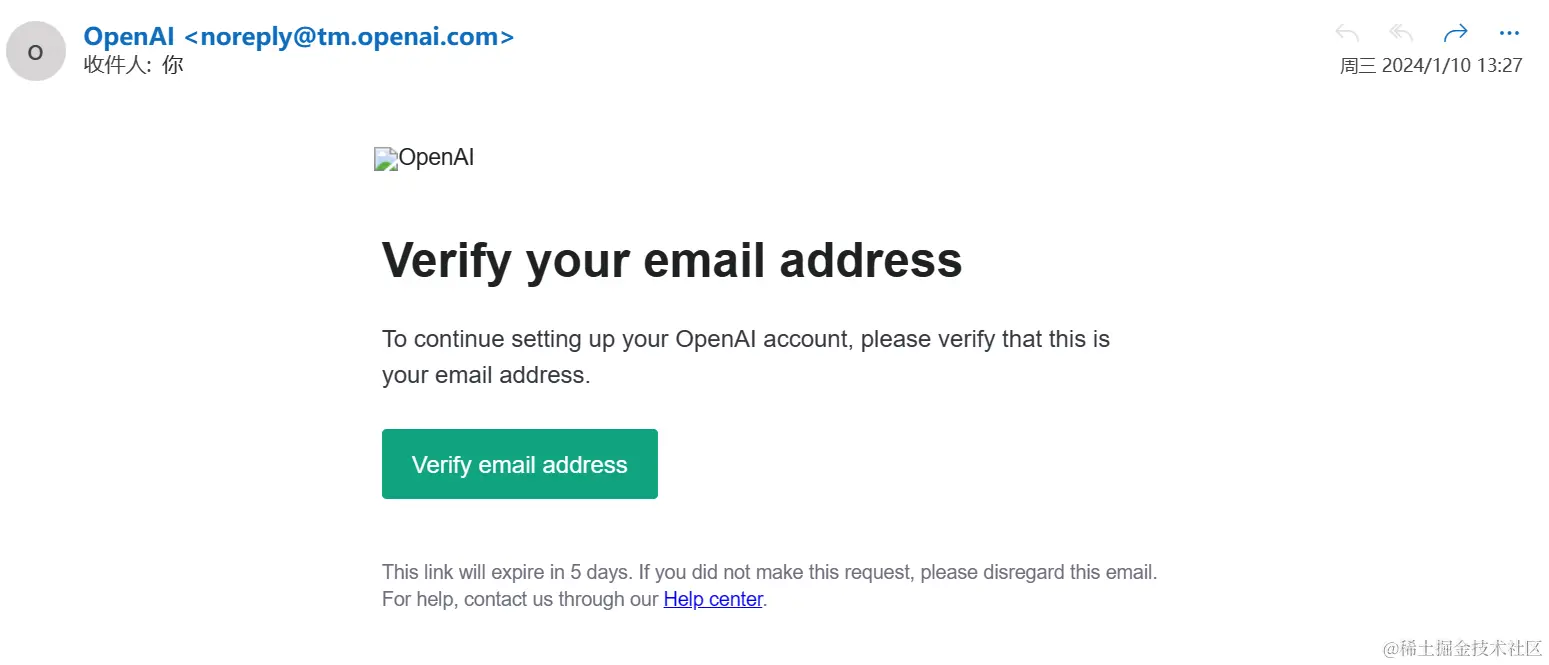Click the 周三 weekday in the date
Screen dimensions: 1549x665
click(x=1358, y=66)
